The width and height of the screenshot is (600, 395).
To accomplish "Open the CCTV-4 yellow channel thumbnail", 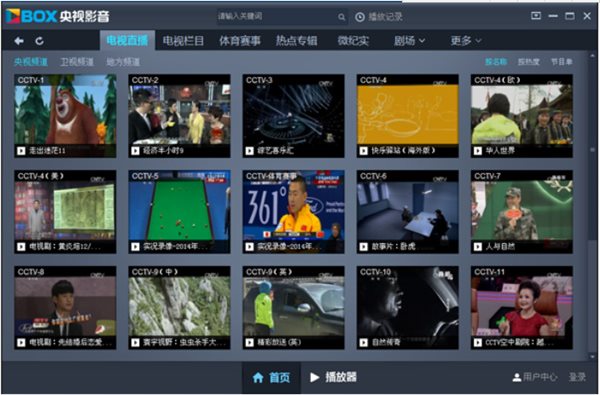I will (x=408, y=116).
